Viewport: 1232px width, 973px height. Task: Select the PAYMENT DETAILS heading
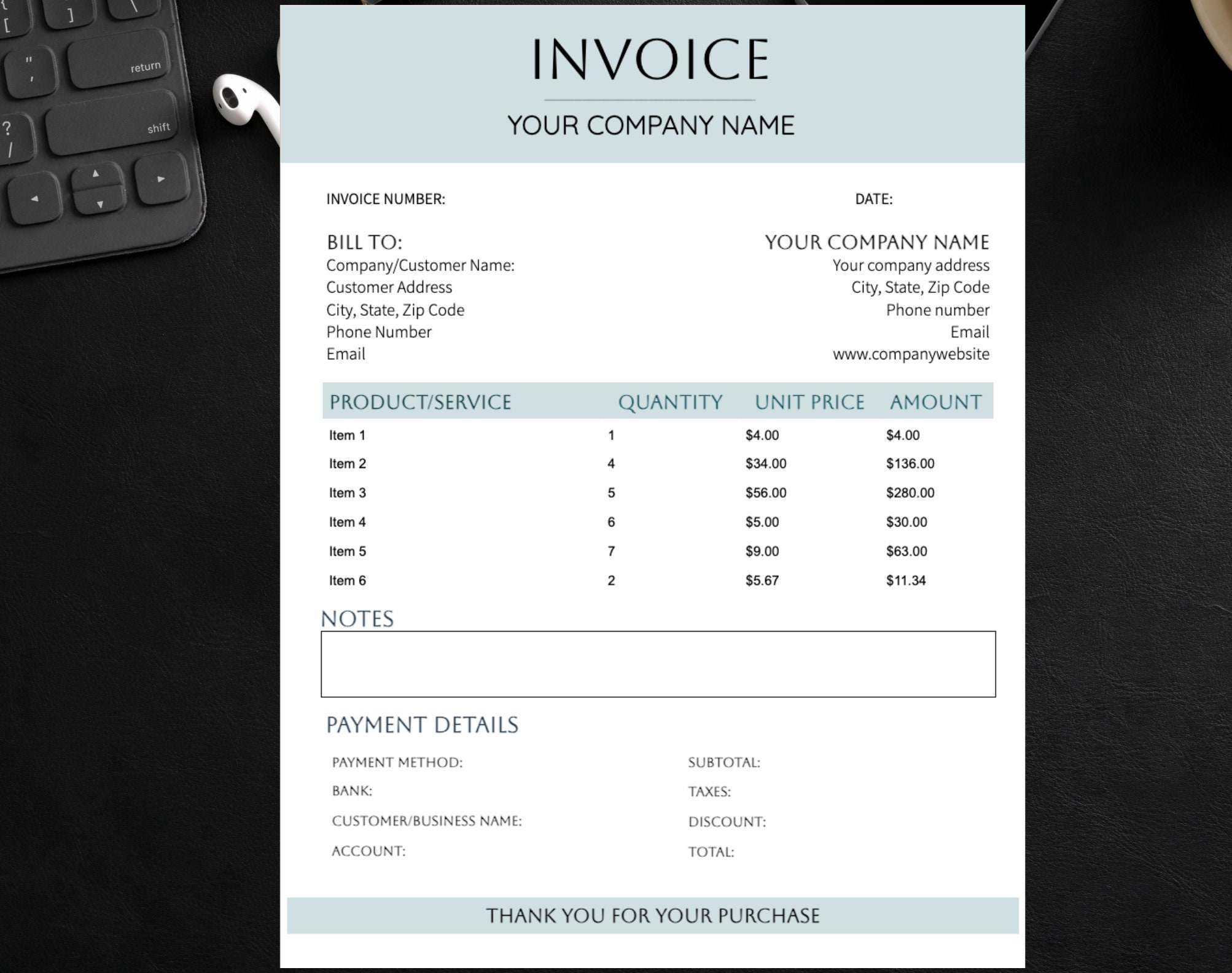pos(423,725)
